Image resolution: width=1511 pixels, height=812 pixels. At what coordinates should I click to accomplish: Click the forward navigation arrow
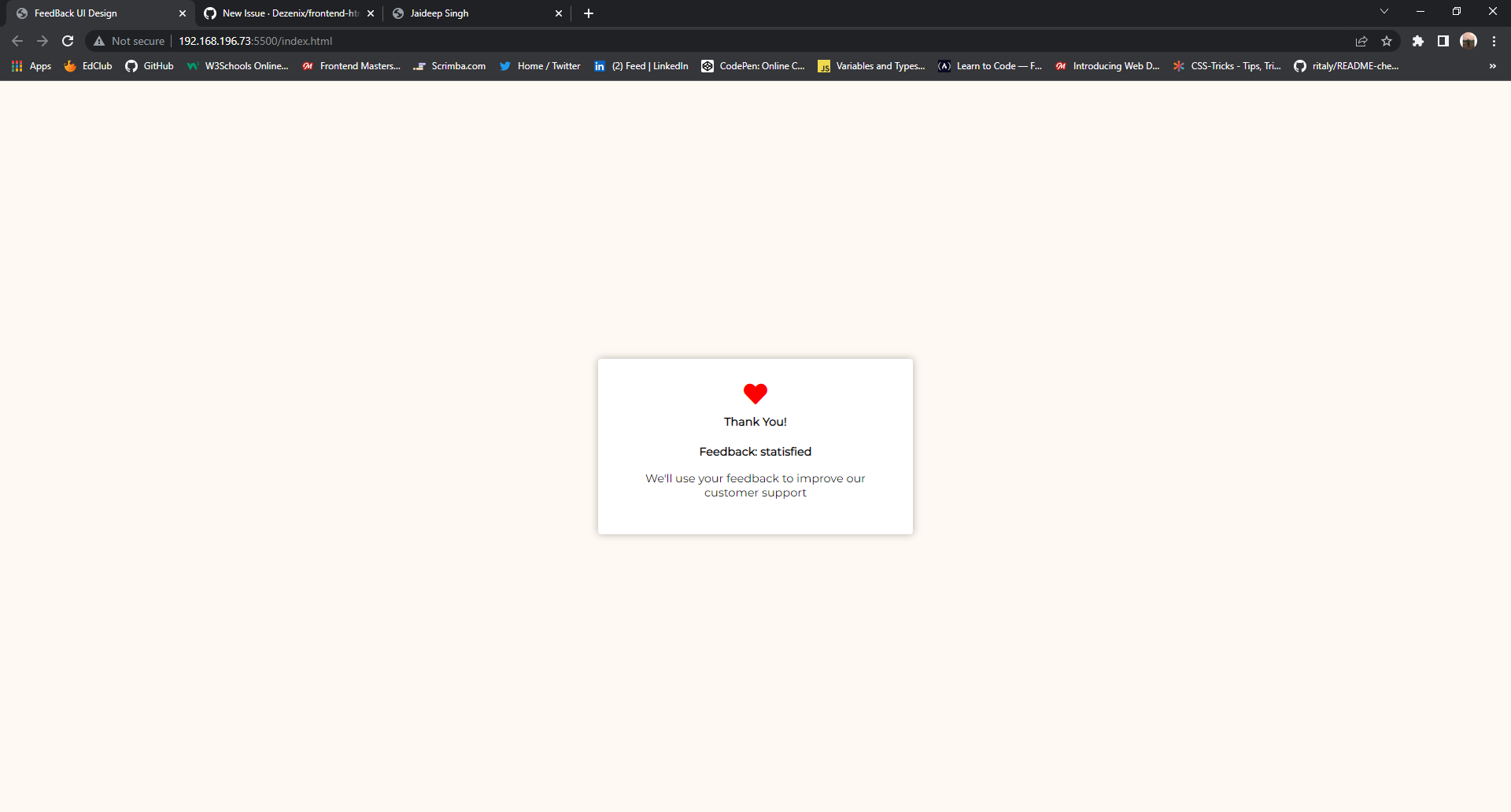pos(42,41)
